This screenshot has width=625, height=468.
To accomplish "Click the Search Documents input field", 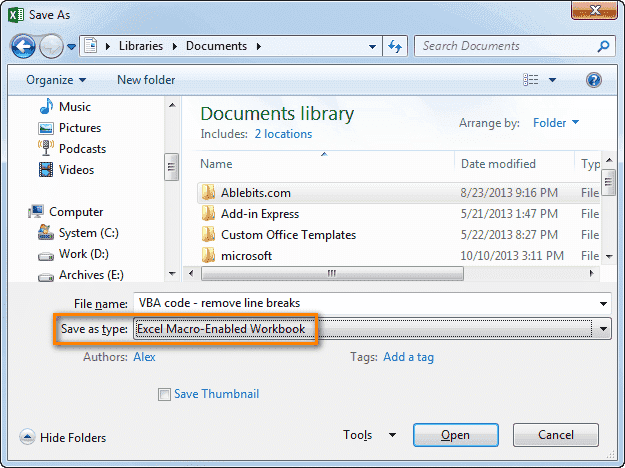I will (x=505, y=46).
